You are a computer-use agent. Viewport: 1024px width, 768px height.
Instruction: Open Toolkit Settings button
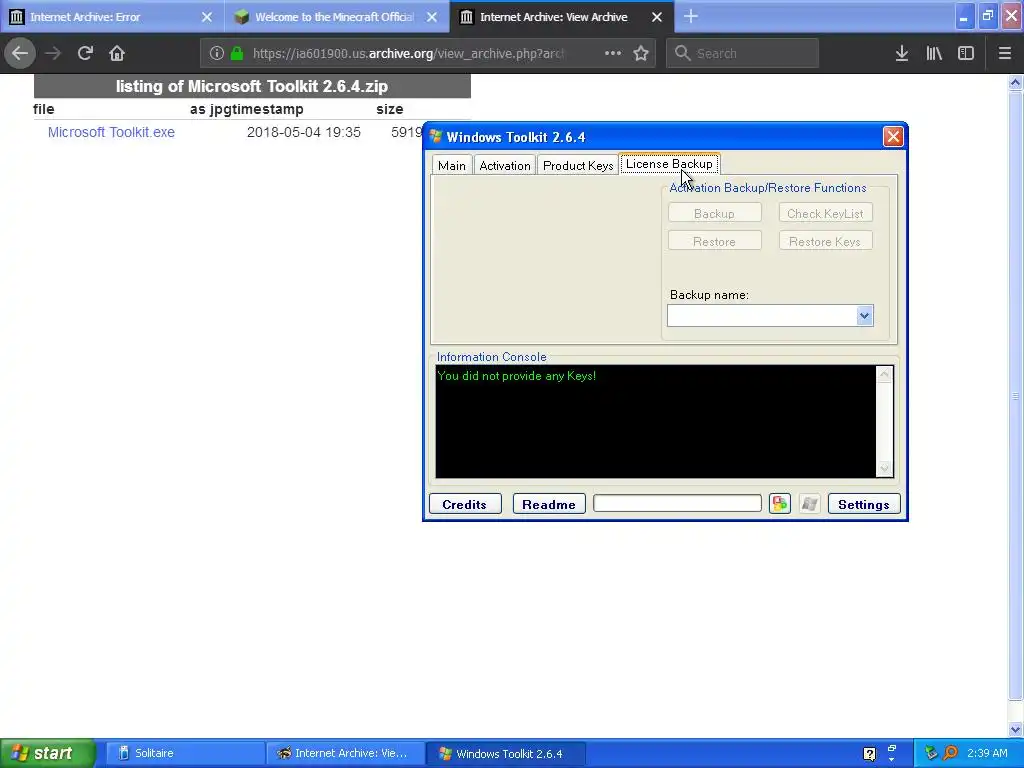(x=864, y=504)
